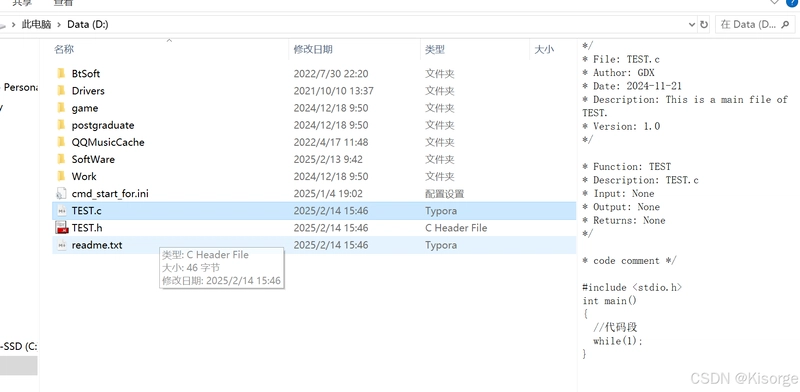
Task: Focus the 在 Data (D...) search box
Action: coord(755,24)
